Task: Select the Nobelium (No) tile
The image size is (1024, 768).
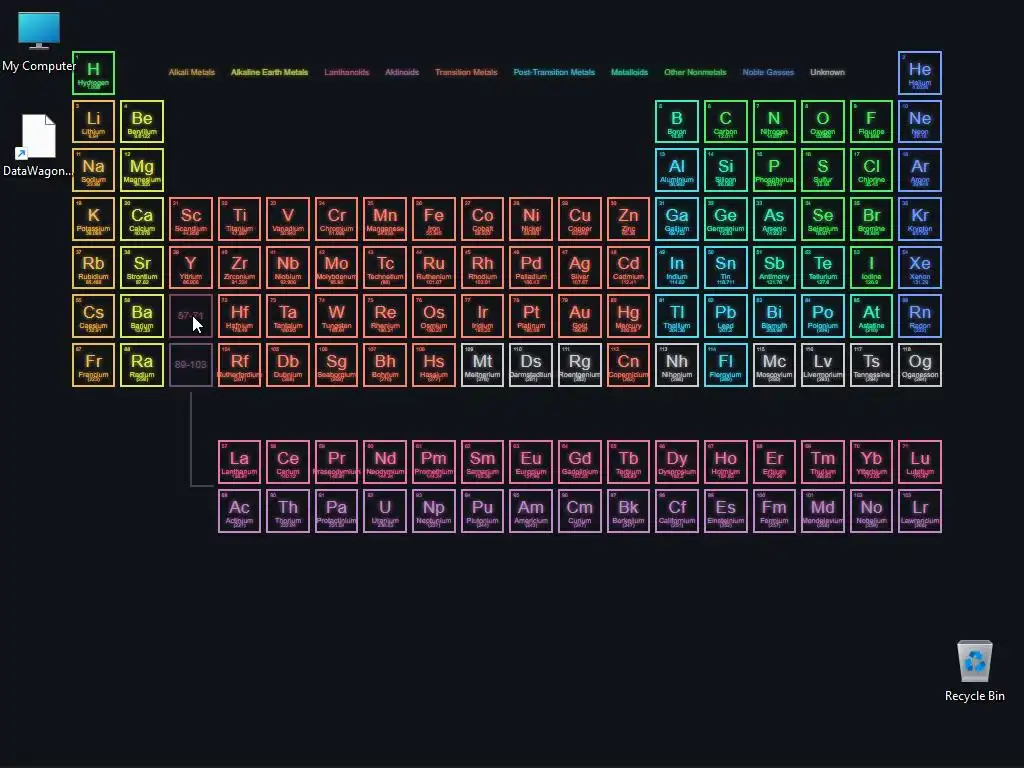Action: pyautogui.click(x=871, y=511)
